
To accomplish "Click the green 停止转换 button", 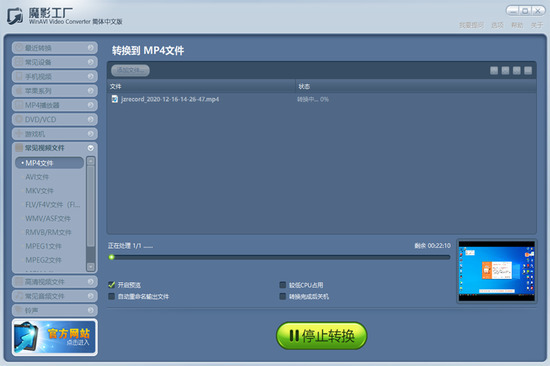I will [x=322, y=336].
